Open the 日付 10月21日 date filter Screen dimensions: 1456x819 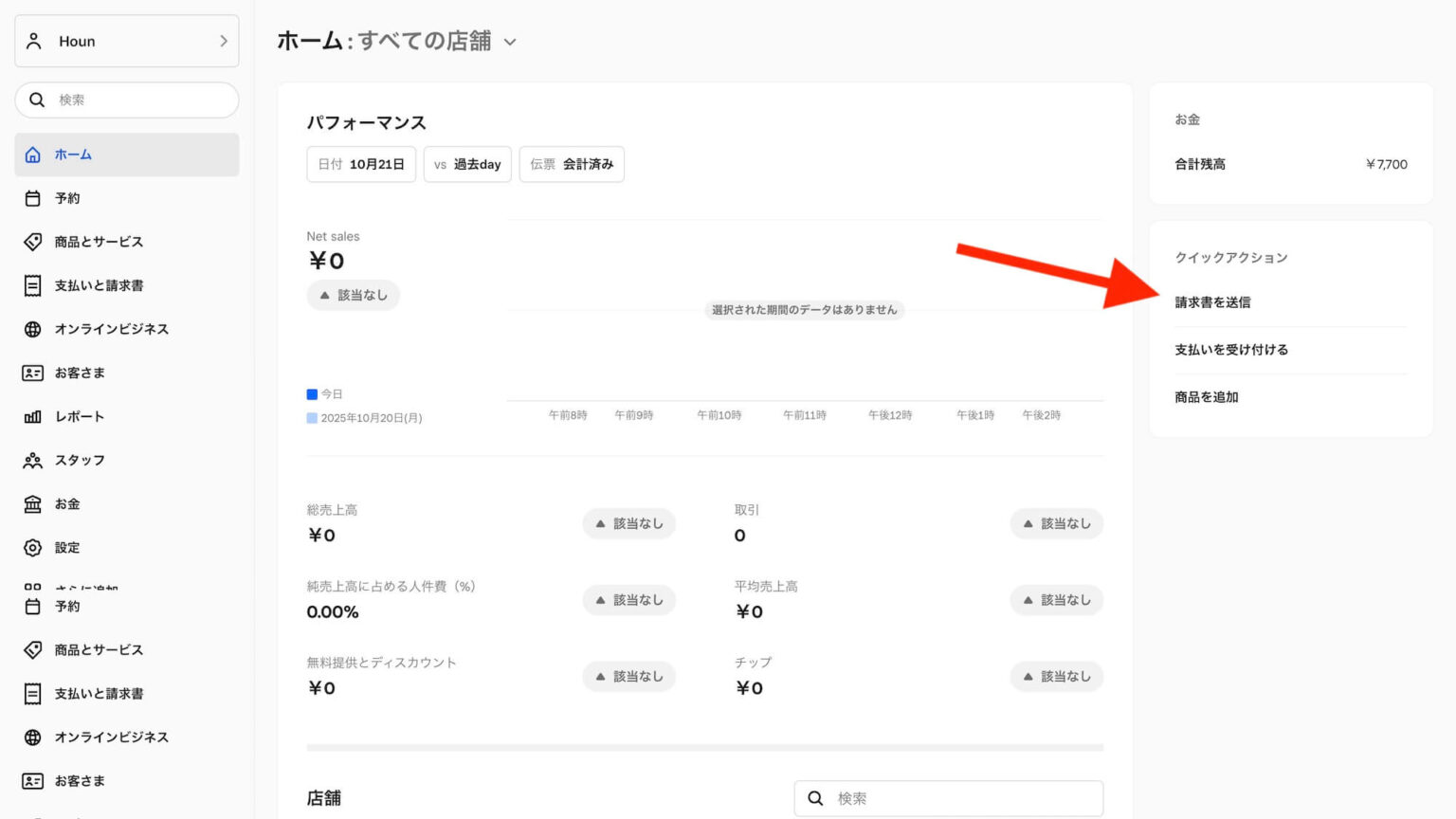coord(360,164)
